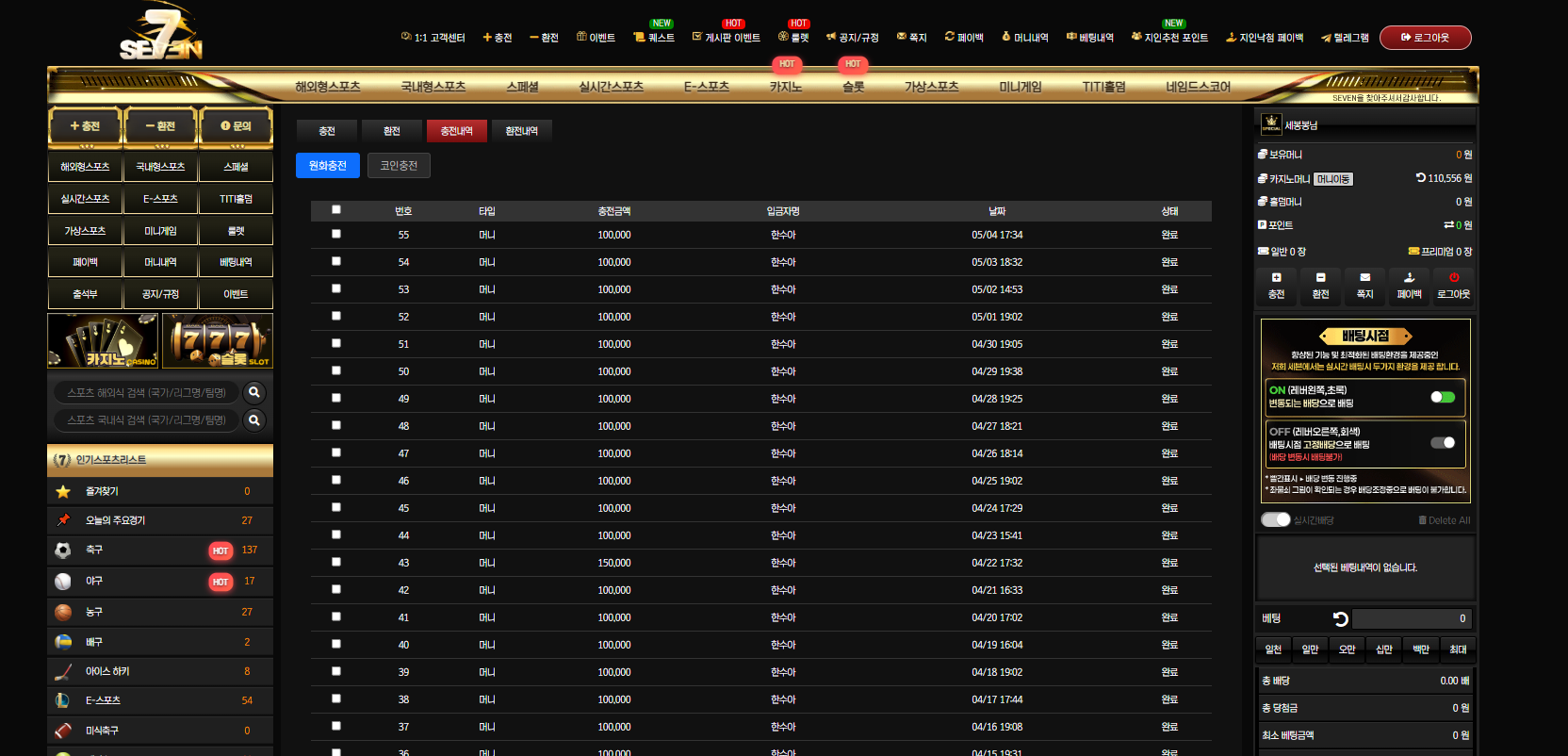Image resolution: width=1568 pixels, height=756 pixels.
Task: Click the red power logout icon in user panel
Action: [x=1453, y=277]
